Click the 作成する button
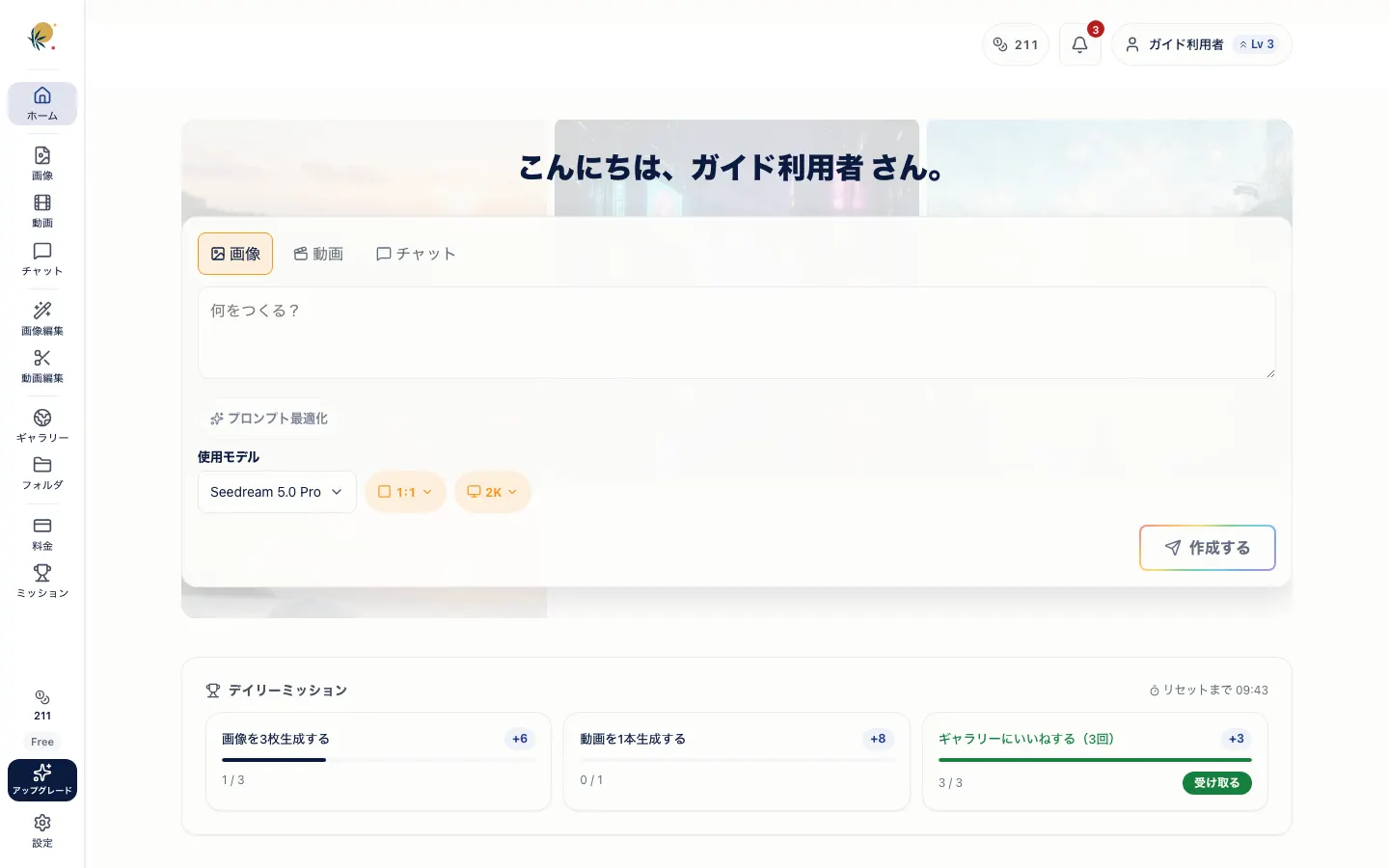This screenshot has height=868, width=1389. [1208, 548]
